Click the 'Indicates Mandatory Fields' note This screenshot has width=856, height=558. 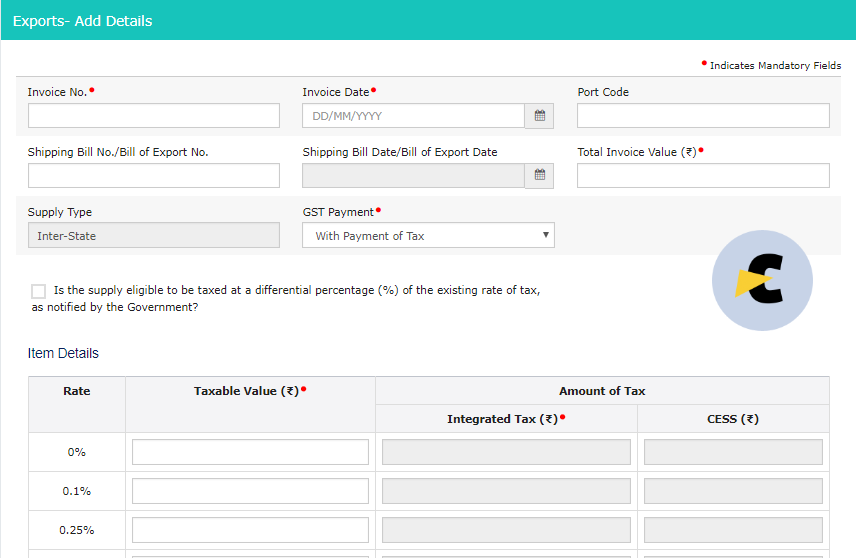coord(775,66)
